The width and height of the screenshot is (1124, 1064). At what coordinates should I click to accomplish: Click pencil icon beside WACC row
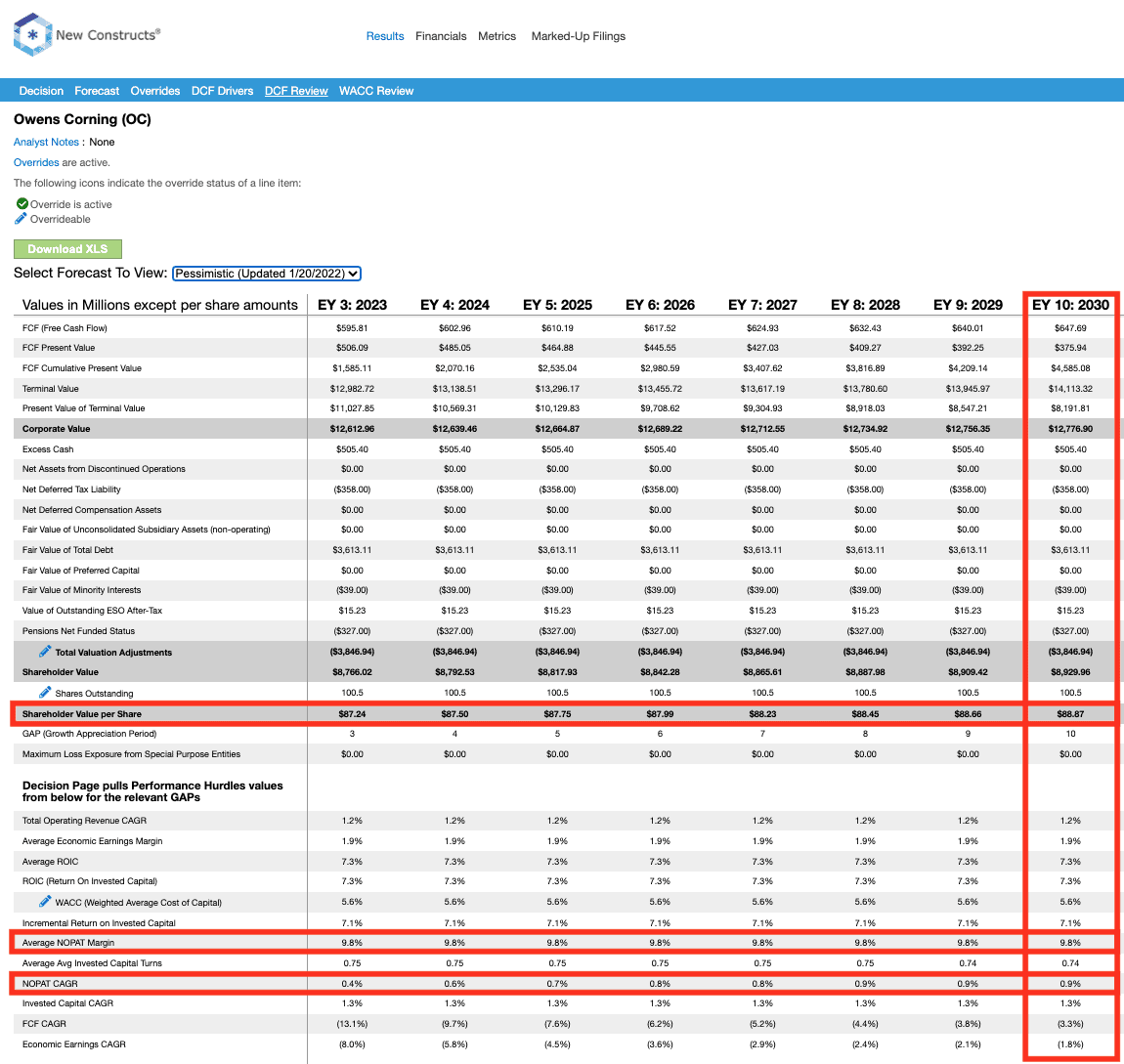[x=45, y=902]
